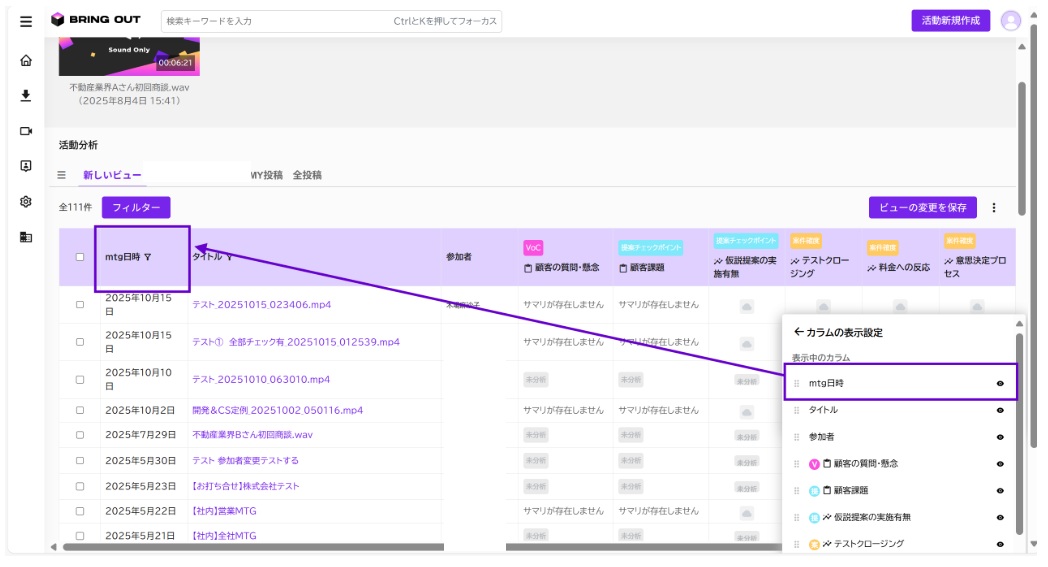
Task: Open the mtg日時 column filter arrow
Action: [148, 257]
